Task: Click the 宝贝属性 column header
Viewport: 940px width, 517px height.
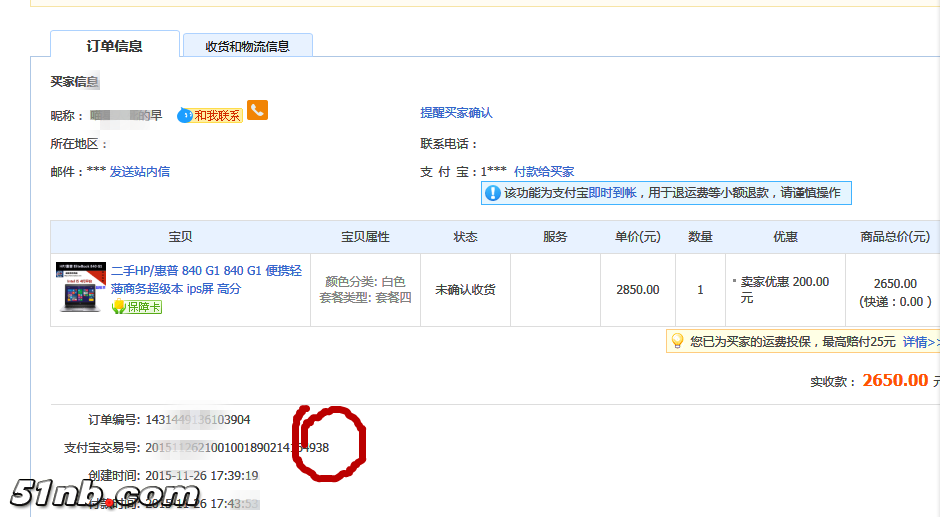Action: (x=365, y=237)
